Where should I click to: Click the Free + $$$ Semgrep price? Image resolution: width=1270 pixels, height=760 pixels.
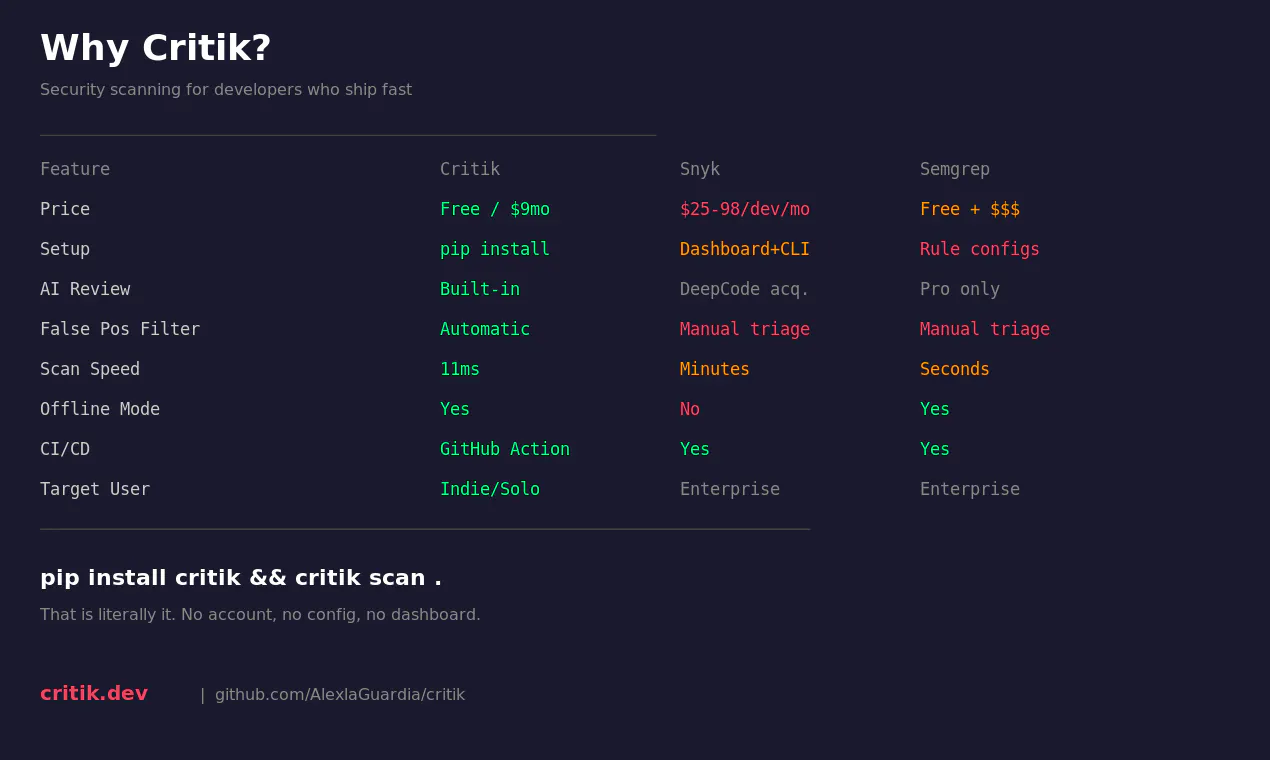(970, 209)
